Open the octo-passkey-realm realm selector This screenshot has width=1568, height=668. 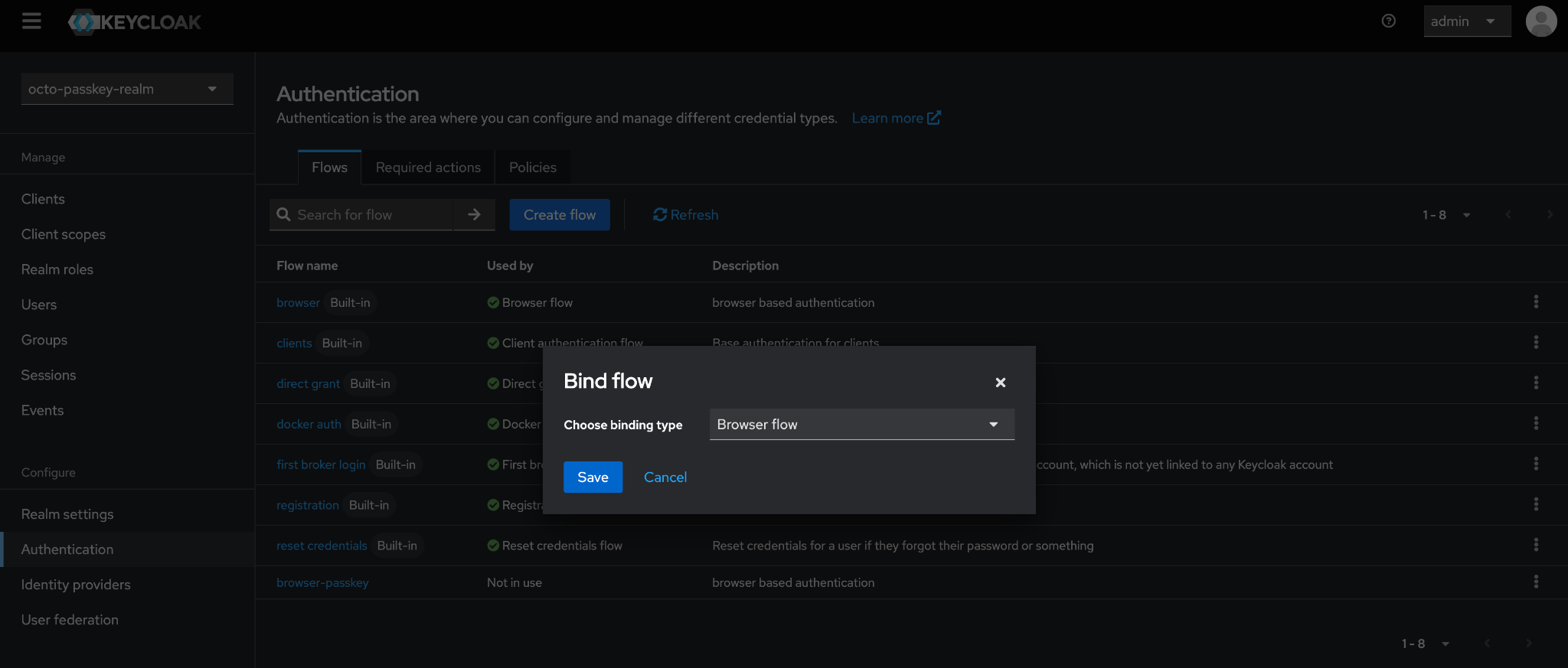pos(127,90)
